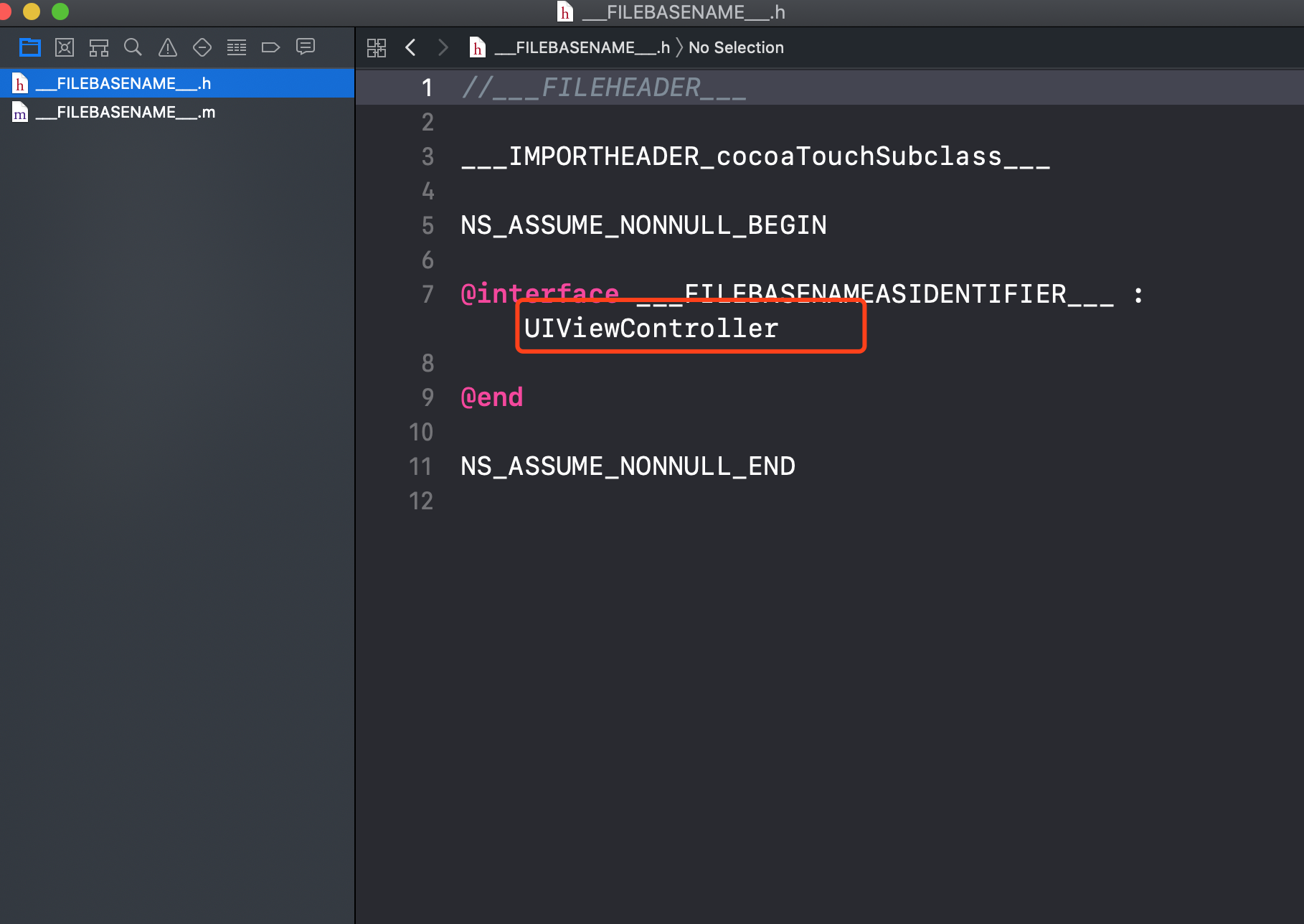Select ___FILEBASENAME___.m in the file navigator
This screenshot has width=1304, height=924.
point(177,112)
